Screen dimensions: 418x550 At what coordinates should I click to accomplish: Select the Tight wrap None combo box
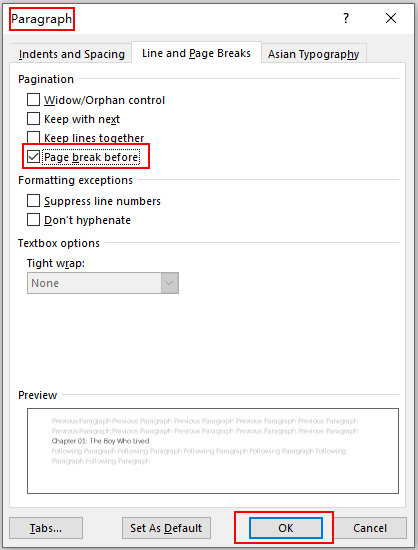point(103,283)
